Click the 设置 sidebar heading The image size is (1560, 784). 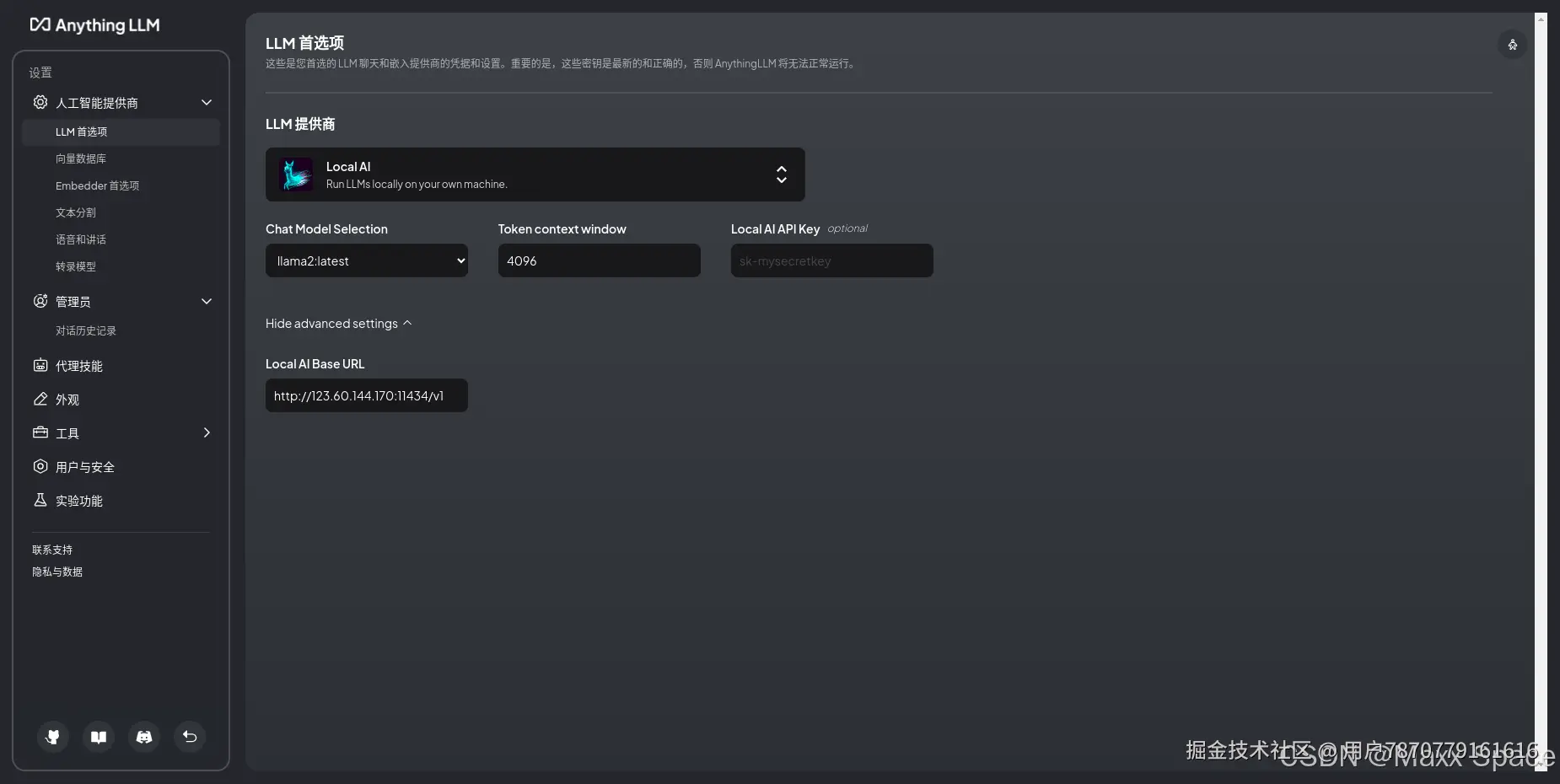click(40, 72)
